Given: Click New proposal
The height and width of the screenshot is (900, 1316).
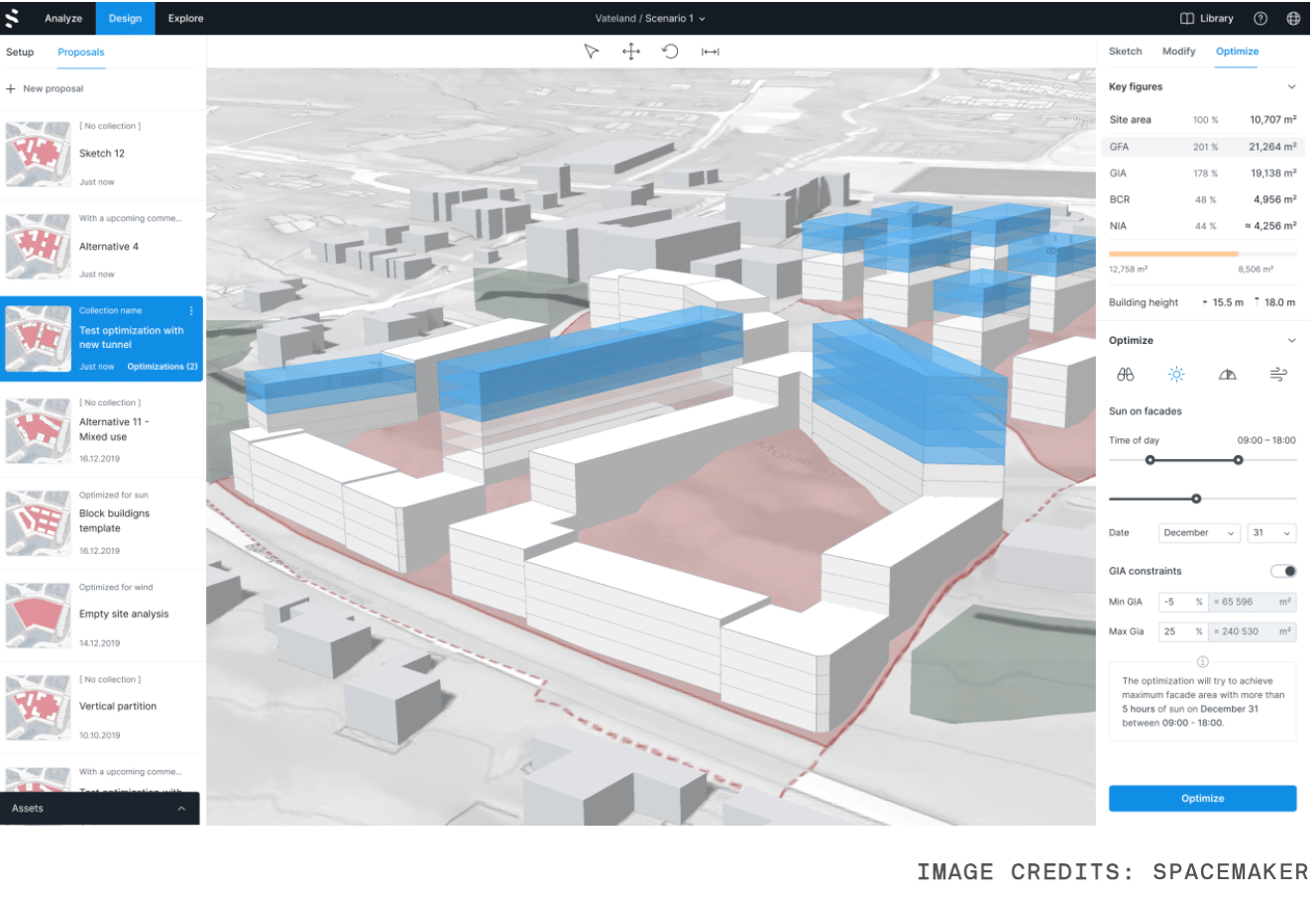Looking at the screenshot, I should pos(54,89).
